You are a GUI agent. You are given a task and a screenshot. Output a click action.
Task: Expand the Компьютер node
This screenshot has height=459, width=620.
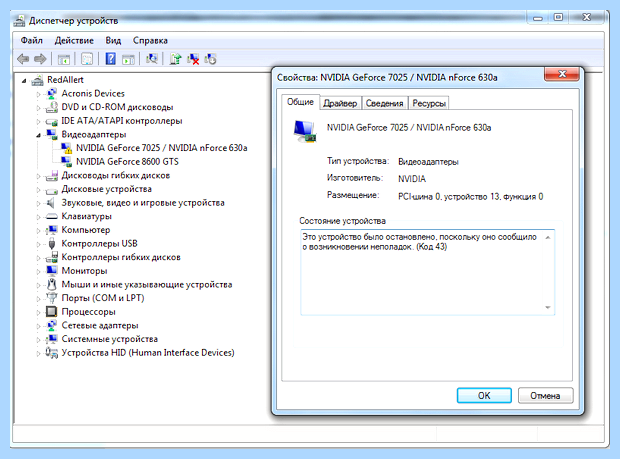[x=38, y=230]
